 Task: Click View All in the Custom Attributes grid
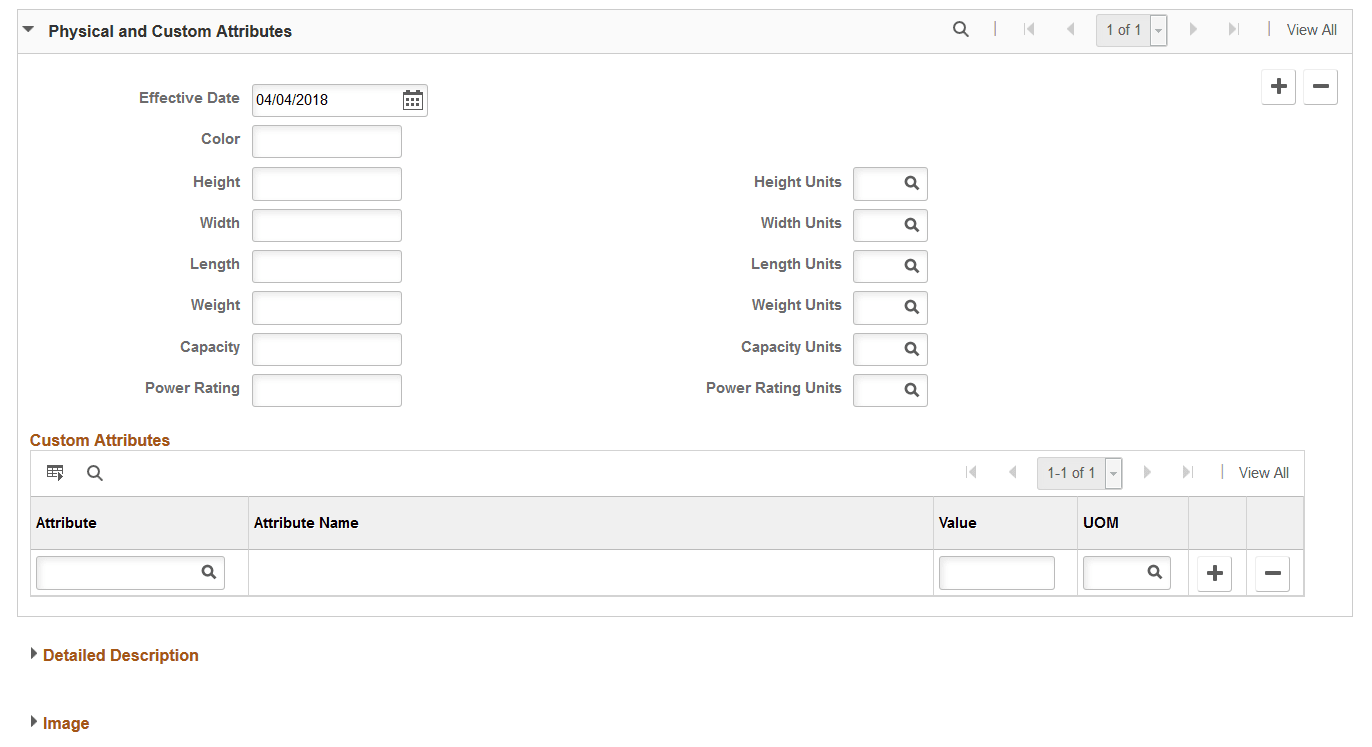pyautogui.click(x=1263, y=472)
